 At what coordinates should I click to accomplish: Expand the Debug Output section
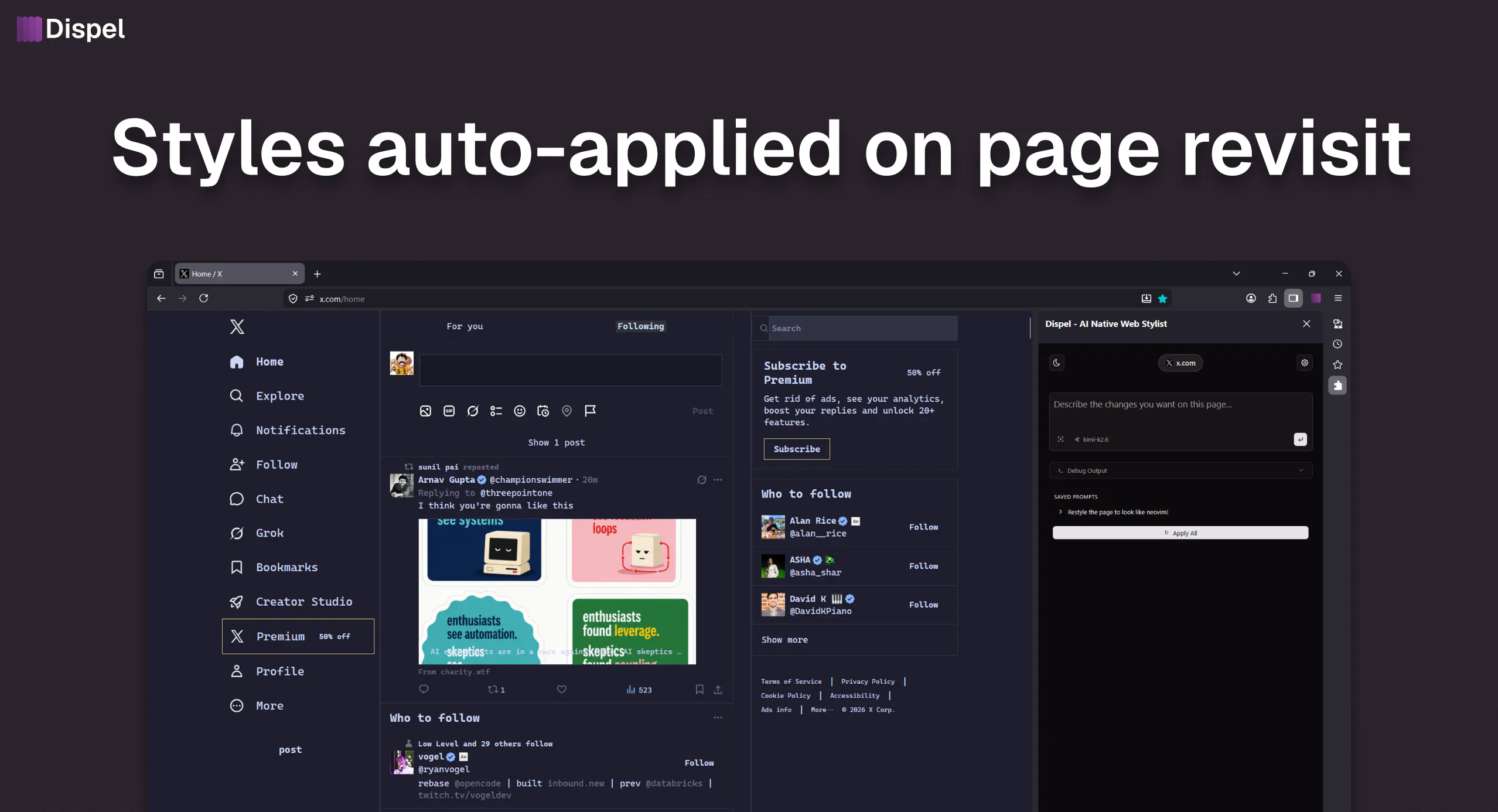tap(1180, 470)
